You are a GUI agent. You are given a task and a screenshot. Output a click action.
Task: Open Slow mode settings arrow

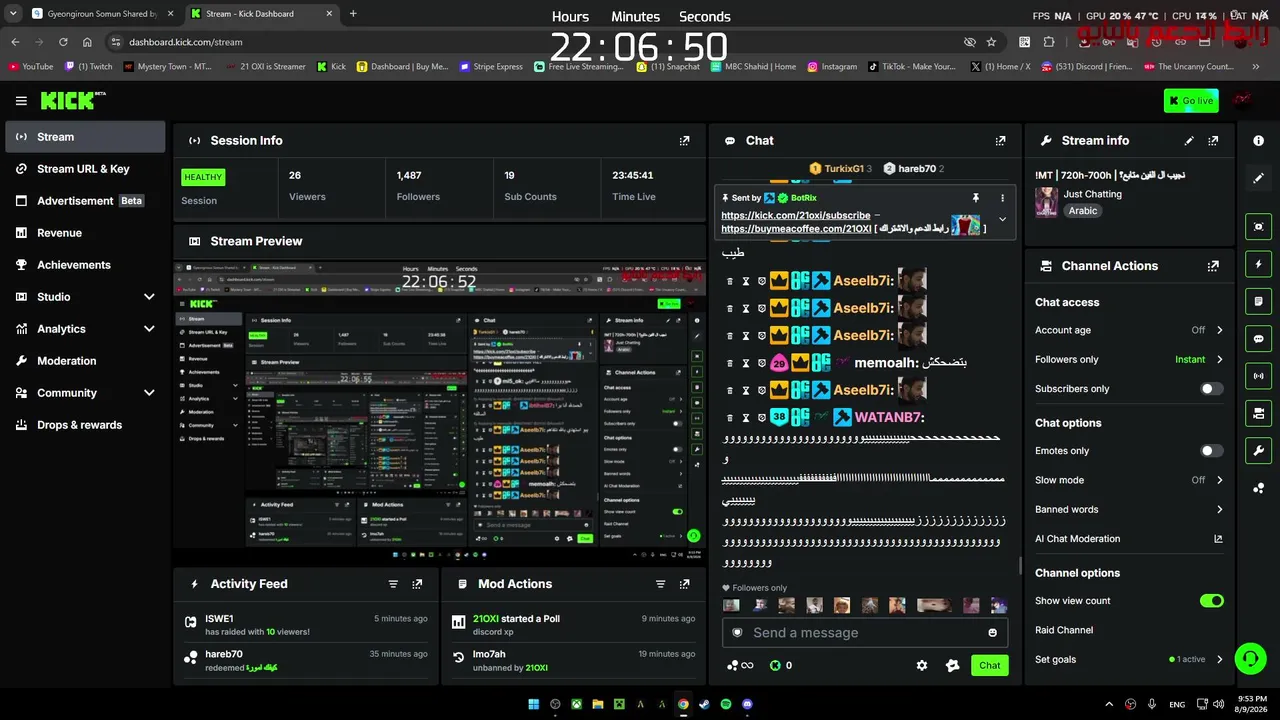click(x=1219, y=480)
